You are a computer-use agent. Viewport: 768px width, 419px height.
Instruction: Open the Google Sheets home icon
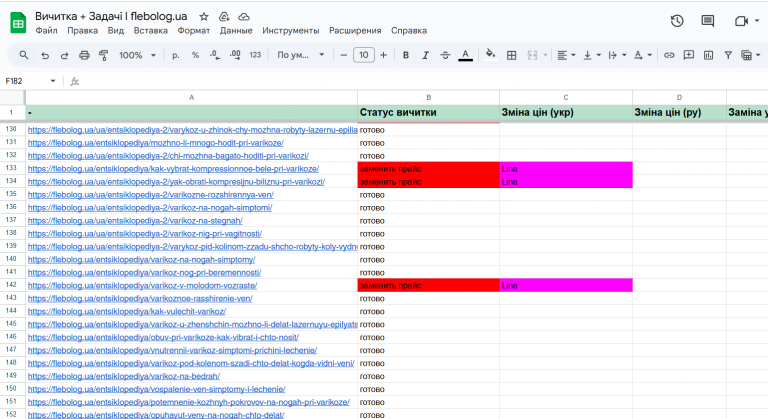tap(18, 23)
